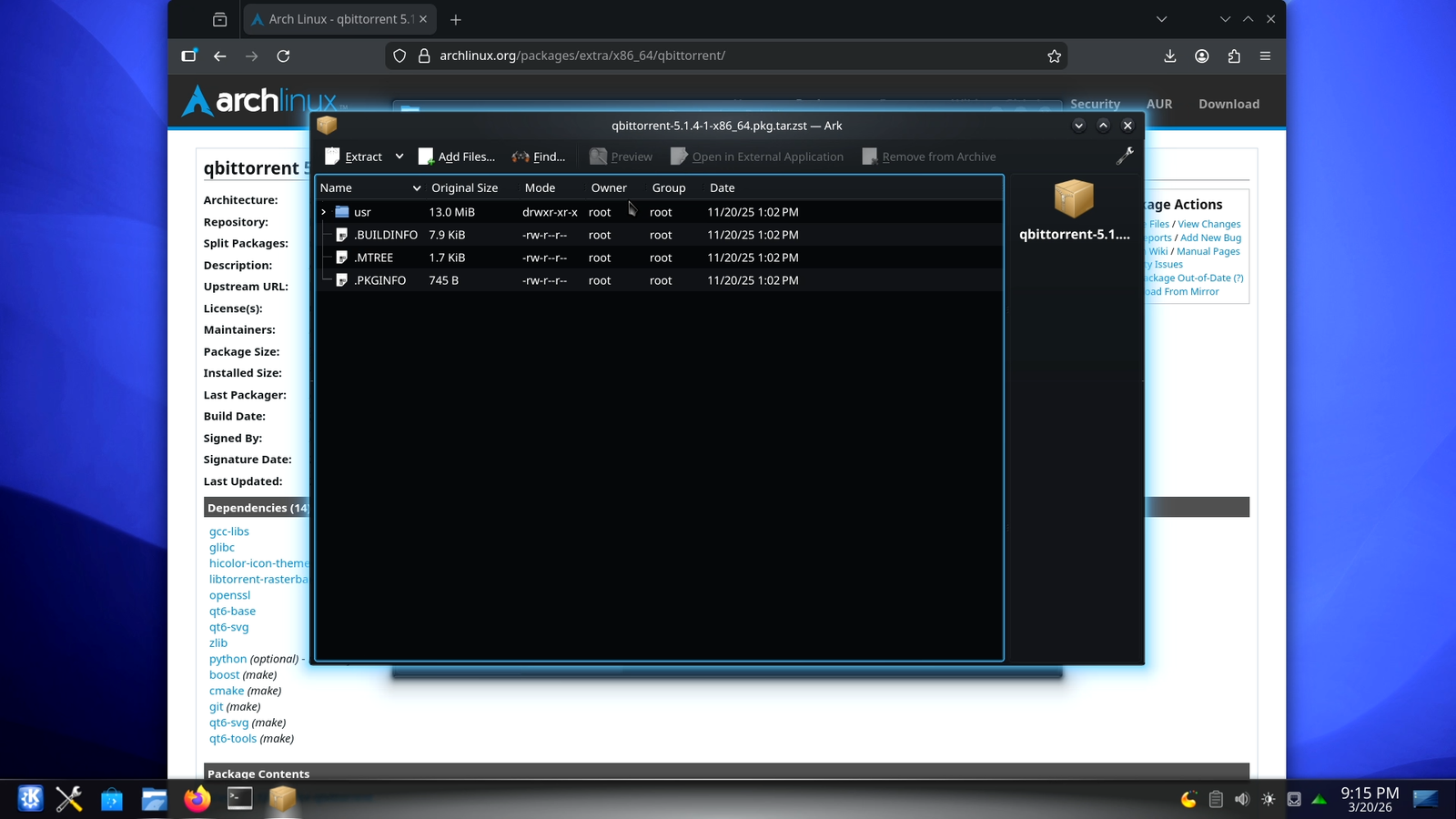Open Konsole terminal from taskbar

(x=239, y=799)
